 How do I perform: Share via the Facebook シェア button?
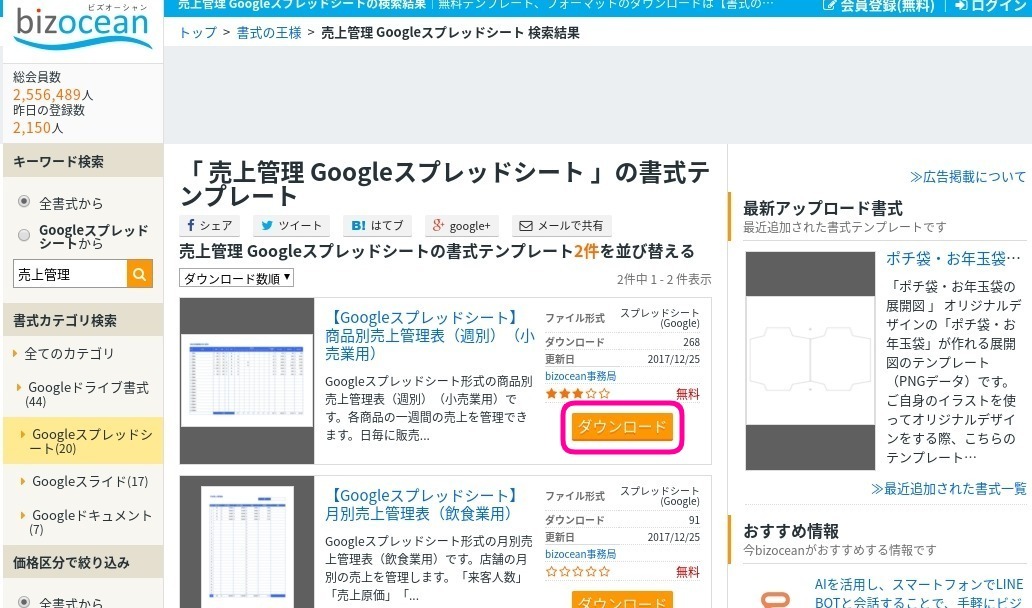[209, 226]
